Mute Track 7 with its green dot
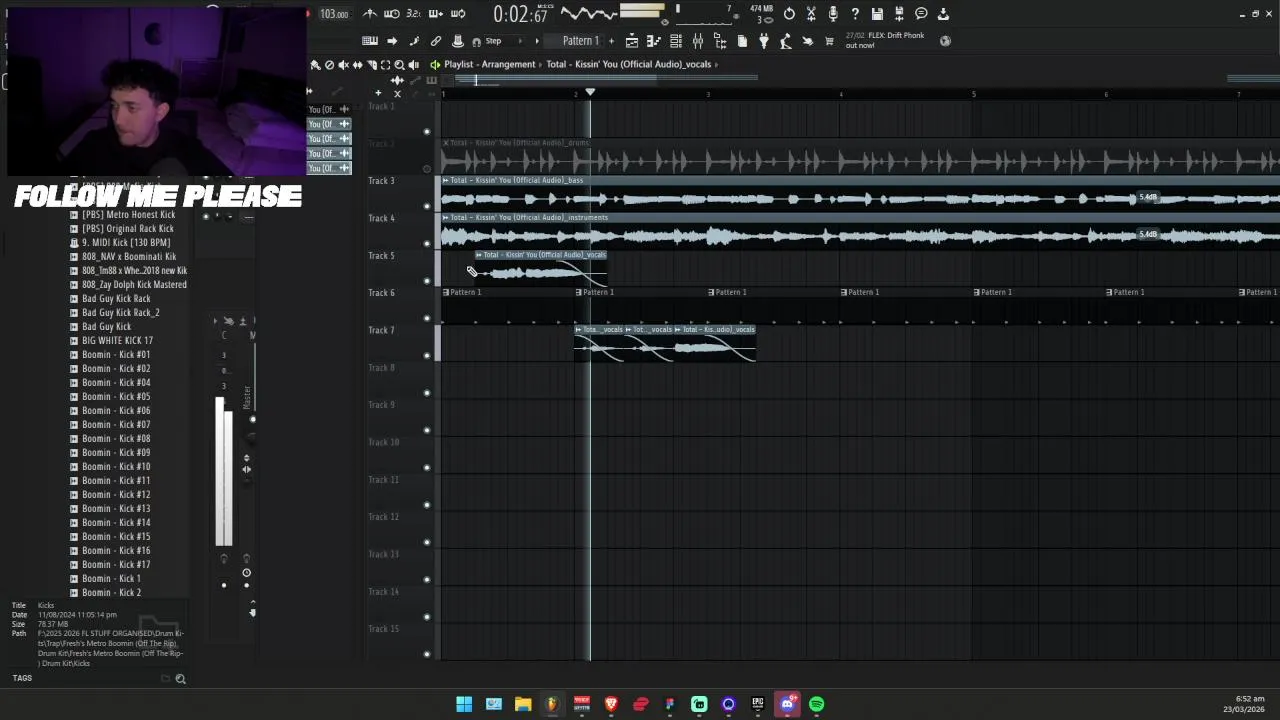 427,355
